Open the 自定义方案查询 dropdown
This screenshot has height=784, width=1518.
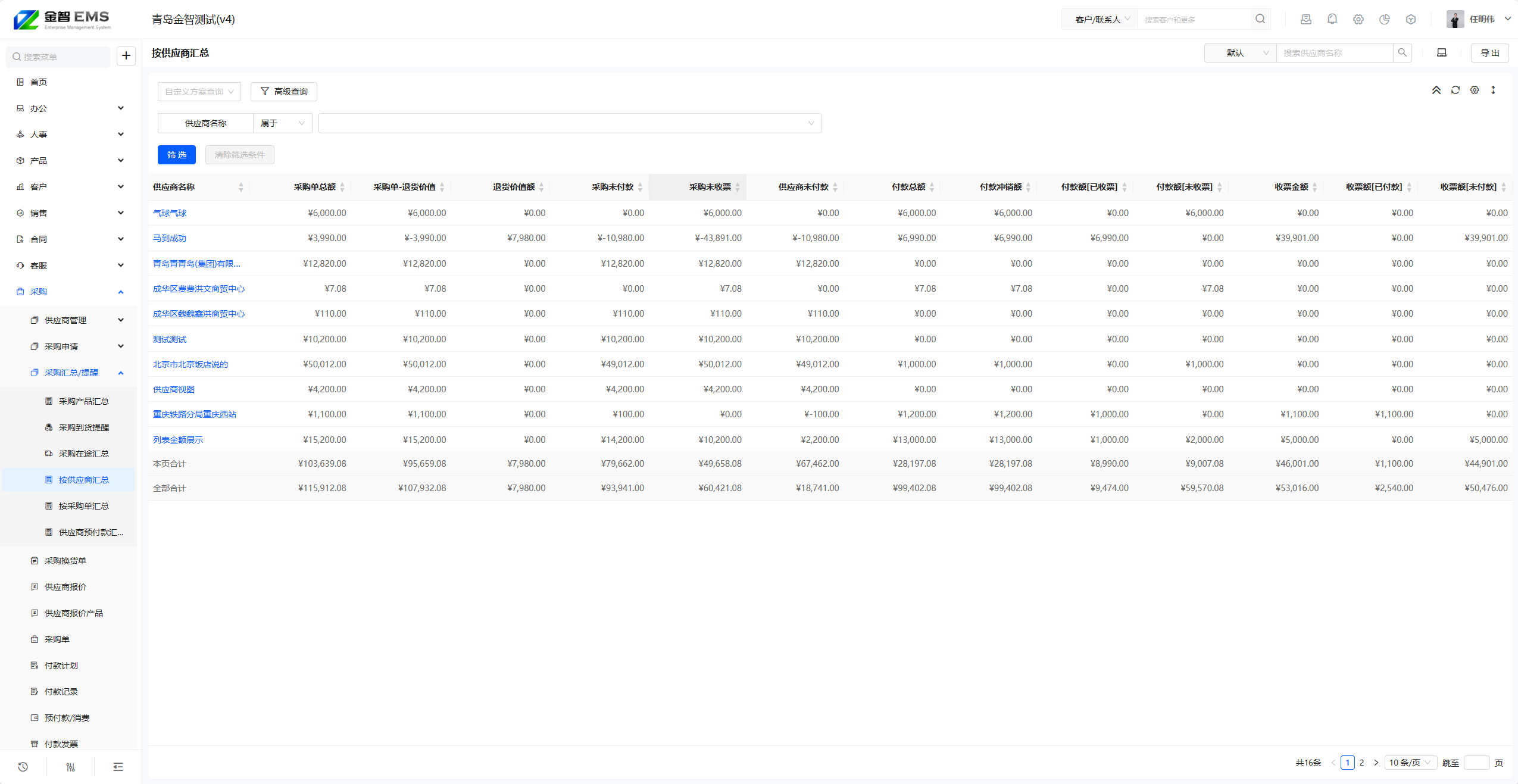coord(199,92)
